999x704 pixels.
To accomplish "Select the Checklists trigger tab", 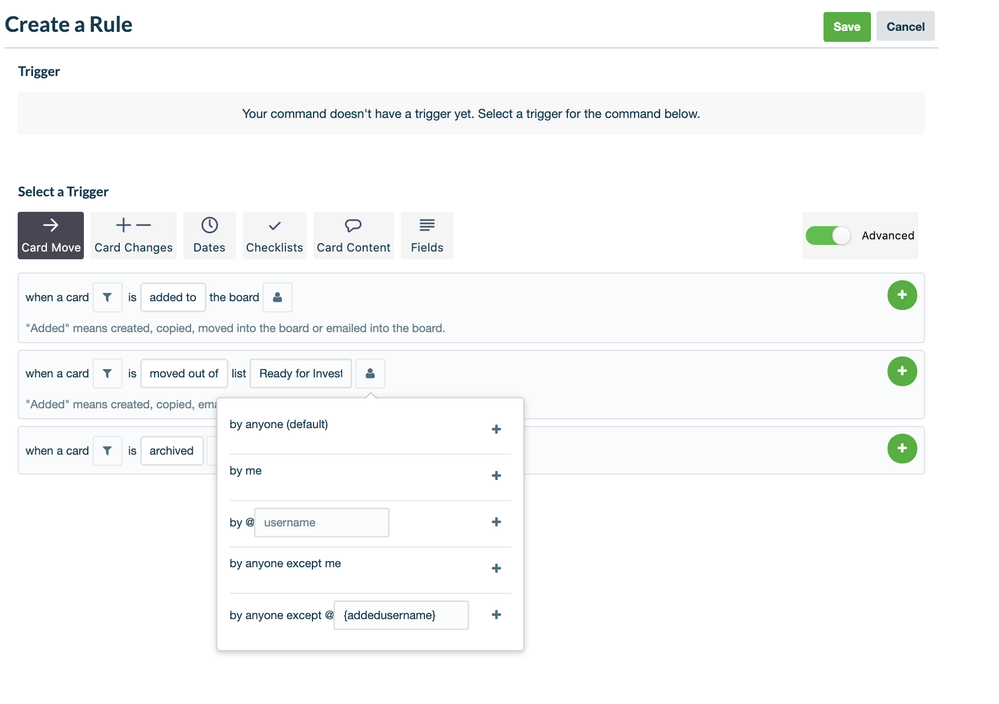I will 275,235.
